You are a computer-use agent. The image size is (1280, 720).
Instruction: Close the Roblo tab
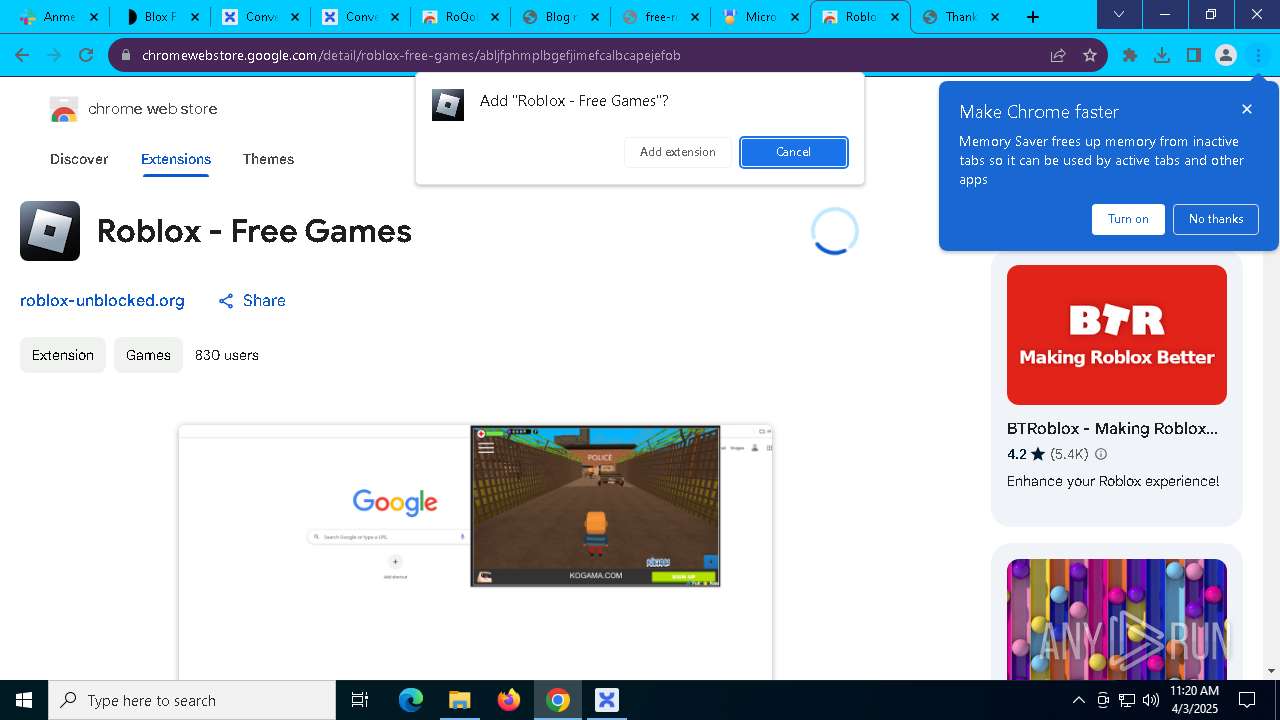[895, 17]
